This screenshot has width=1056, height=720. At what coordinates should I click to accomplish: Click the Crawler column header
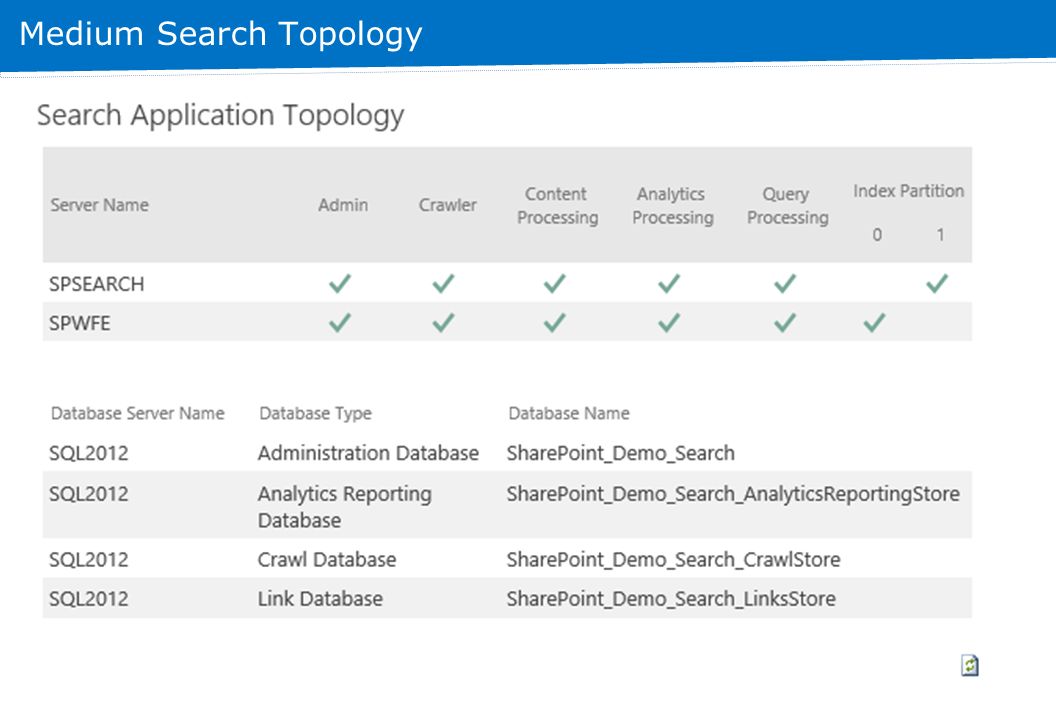click(447, 205)
